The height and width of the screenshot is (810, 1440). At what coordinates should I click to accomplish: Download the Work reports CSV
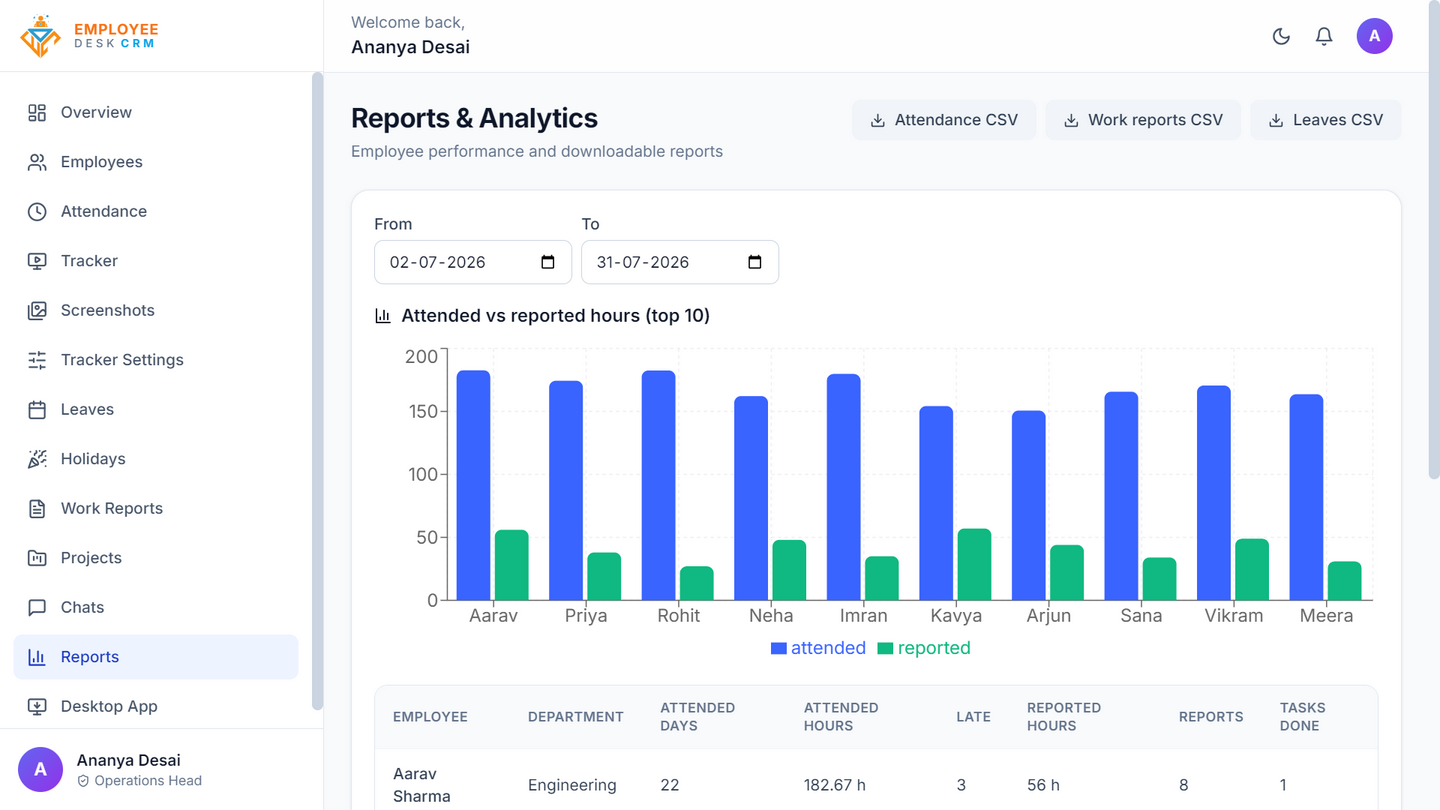pos(1143,120)
